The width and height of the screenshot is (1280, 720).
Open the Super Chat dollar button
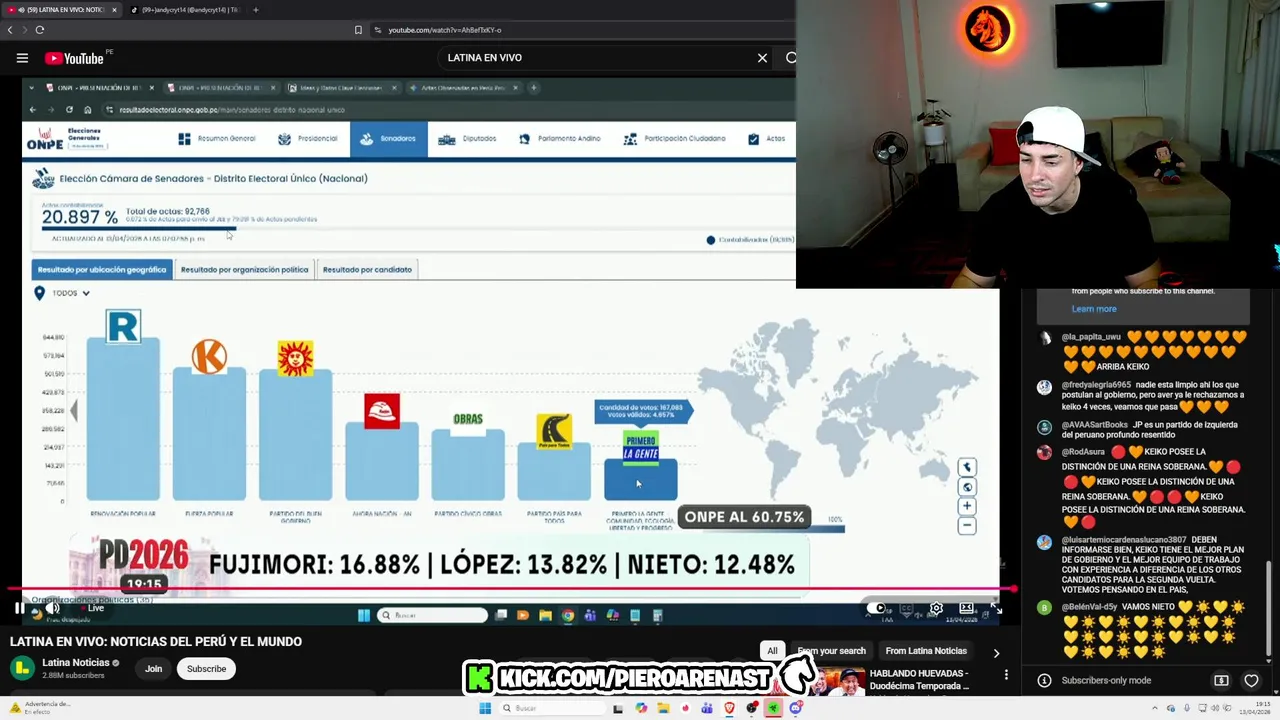click(1221, 680)
